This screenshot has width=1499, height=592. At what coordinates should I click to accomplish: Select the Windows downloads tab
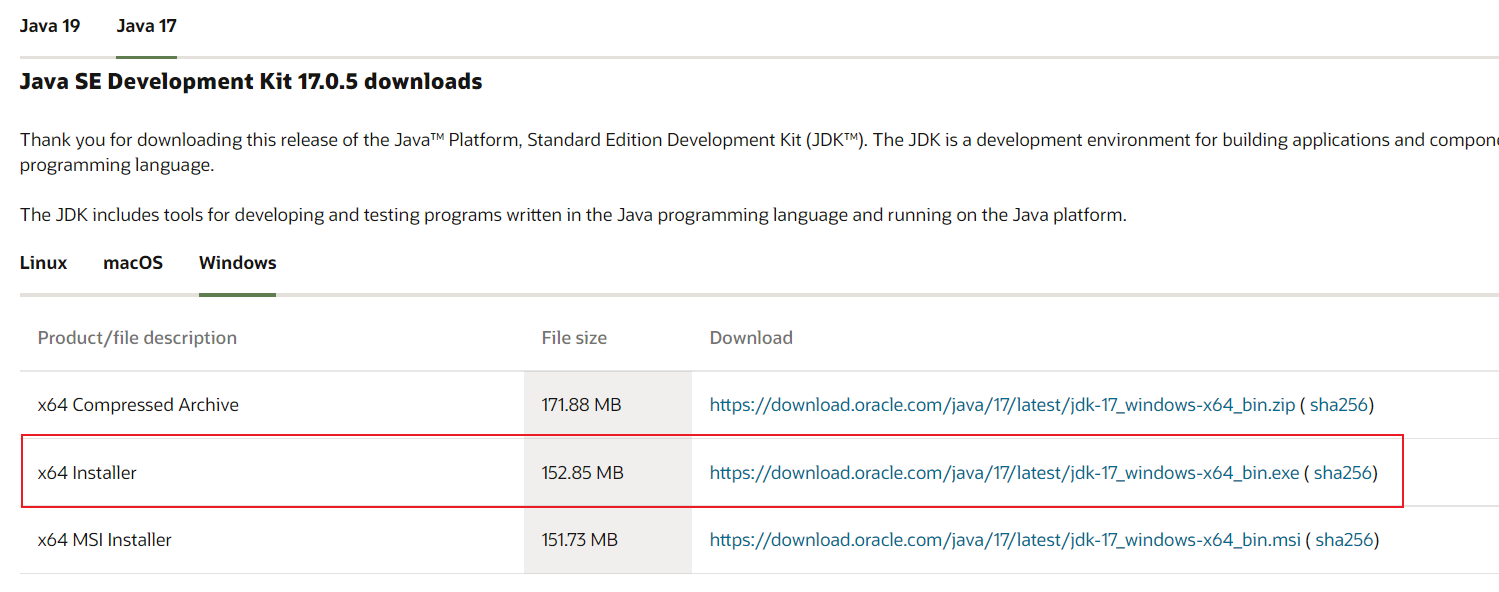click(237, 263)
